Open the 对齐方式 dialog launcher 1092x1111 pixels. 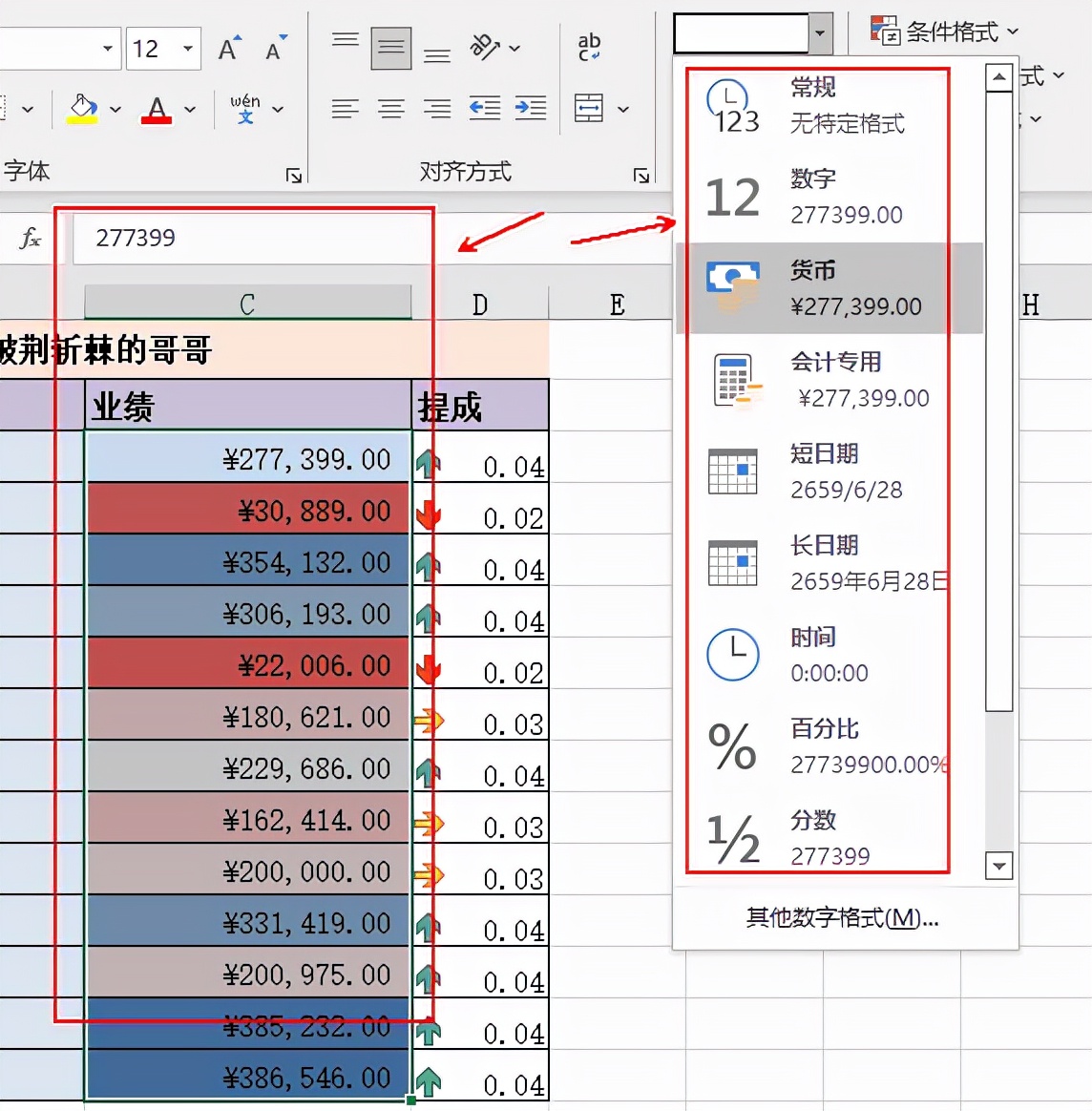pyautogui.click(x=641, y=175)
